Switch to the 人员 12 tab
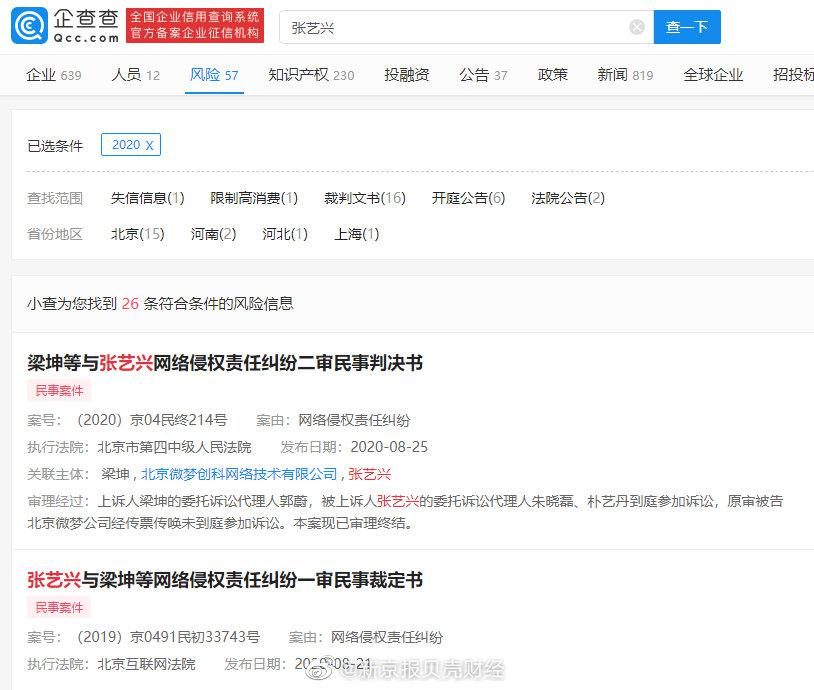 (x=135, y=75)
